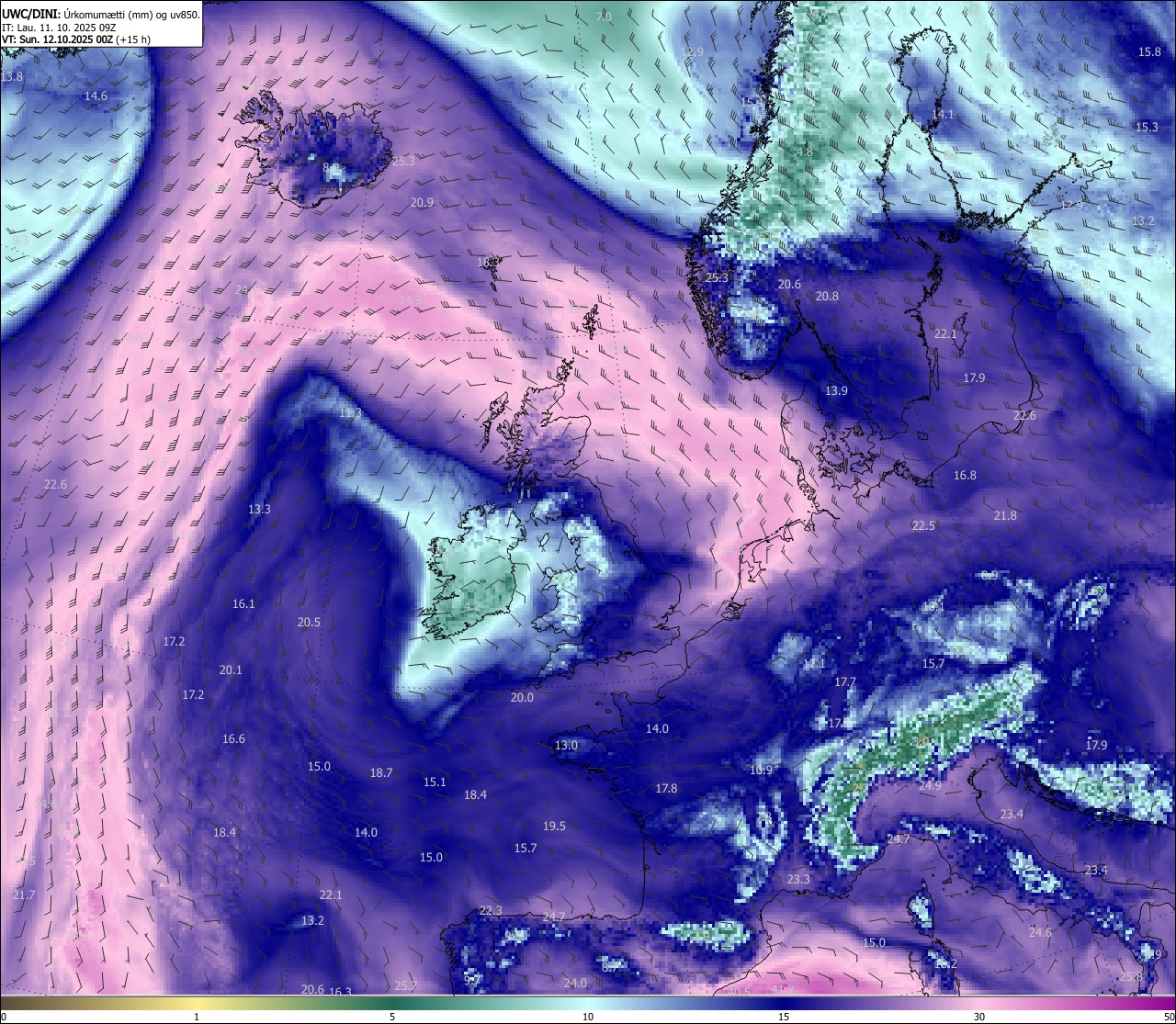Click the 22.3 value label
The width and height of the screenshot is (1176, 1024).
click(491, 911)
